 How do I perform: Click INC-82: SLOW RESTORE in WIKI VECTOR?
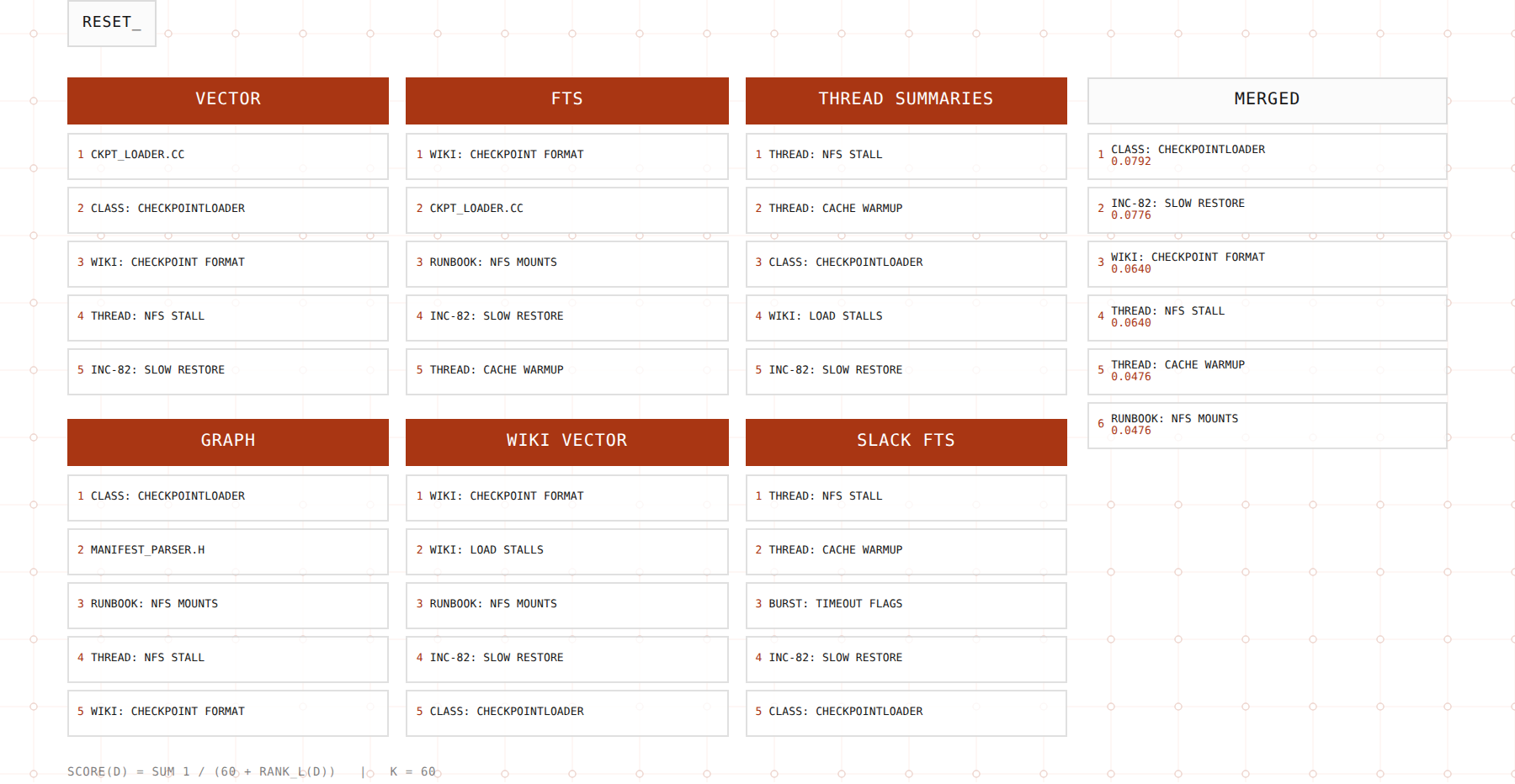pos(567,660)
